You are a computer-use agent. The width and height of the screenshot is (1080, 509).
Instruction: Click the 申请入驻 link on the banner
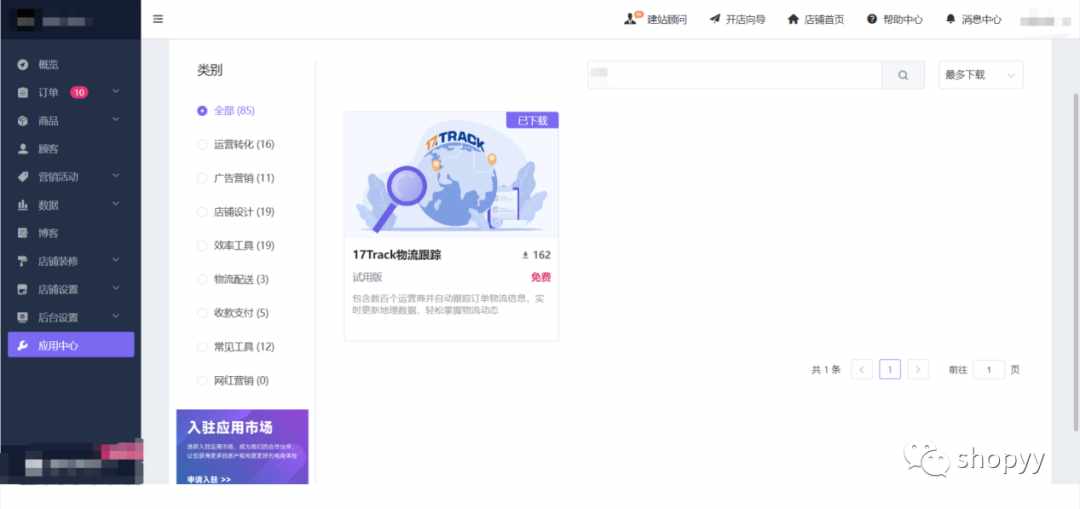tap(209, 479)
